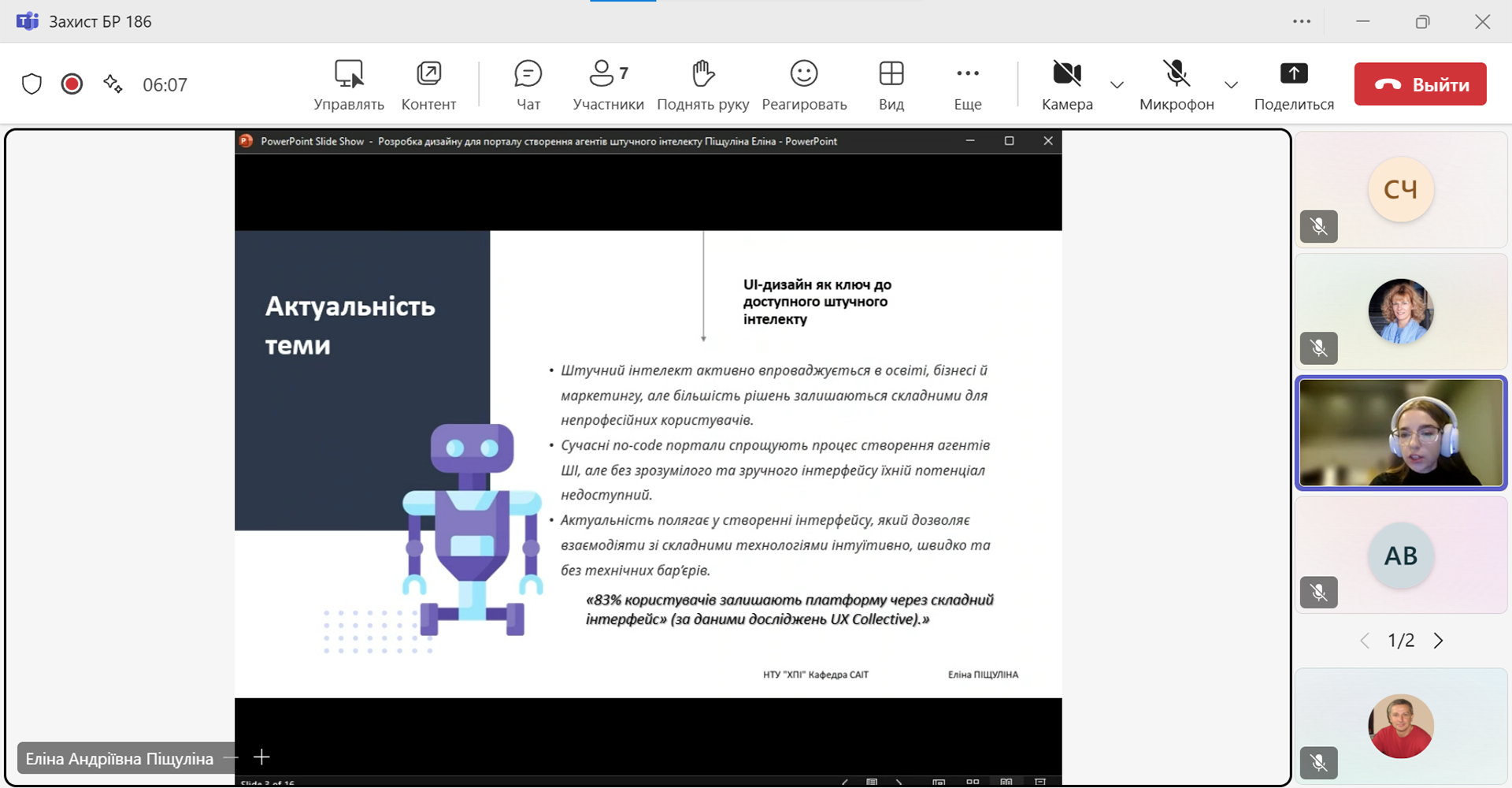Open title bar ellipsis settings menu
This screenshot has width=1512, height=788.
coord(1302,21)
